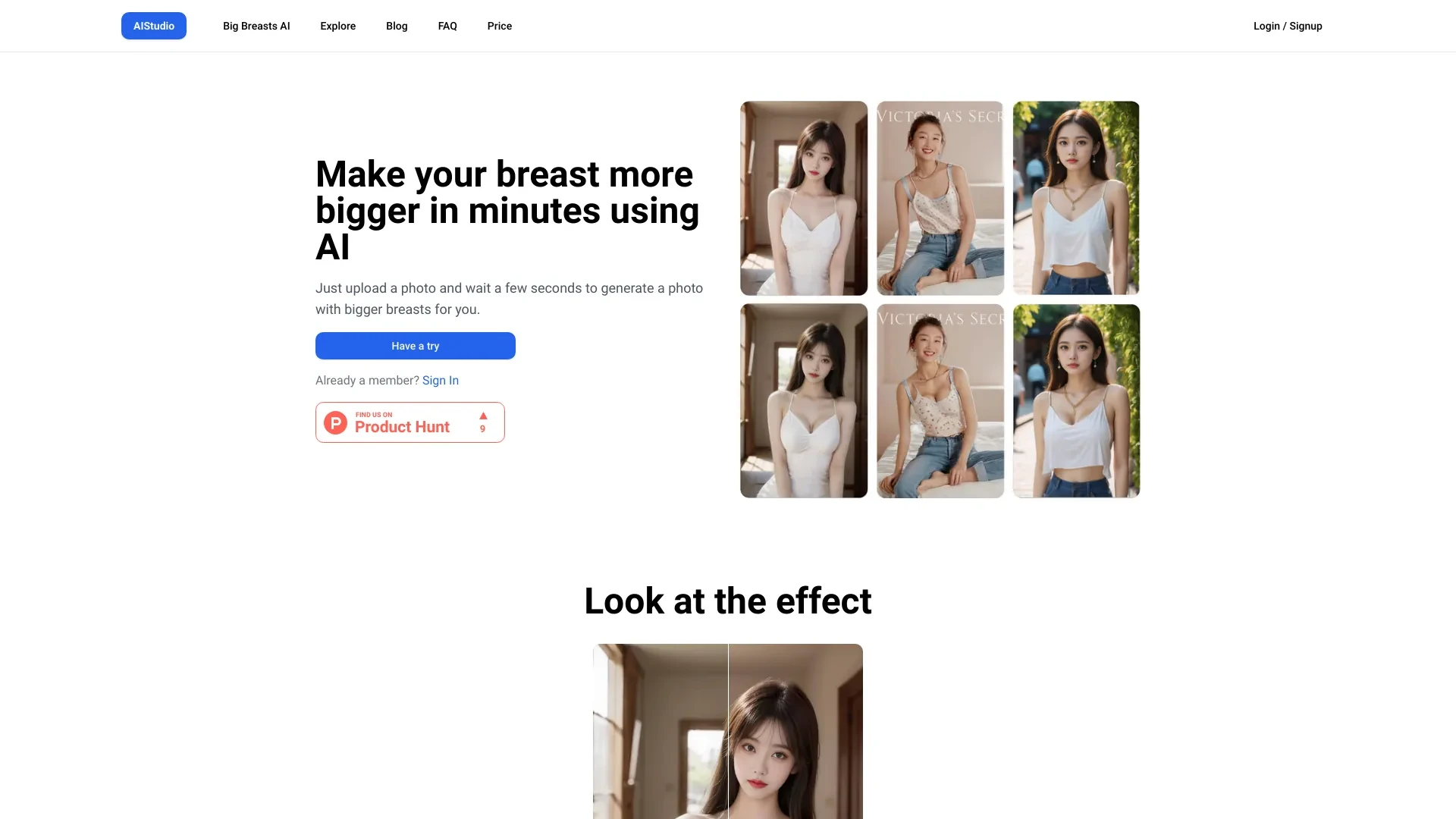Click the top-left breast enhancement before image

click(803, 197)
